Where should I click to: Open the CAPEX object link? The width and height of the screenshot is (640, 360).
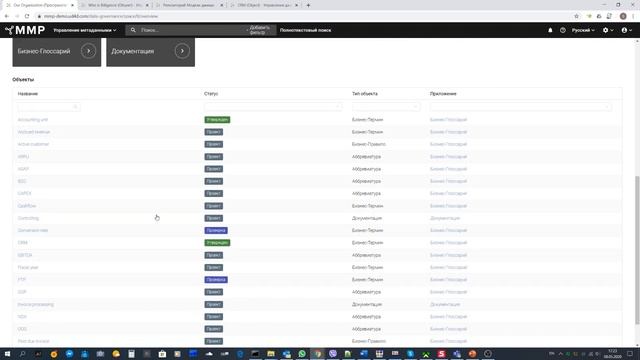click(x=24, y=193)
